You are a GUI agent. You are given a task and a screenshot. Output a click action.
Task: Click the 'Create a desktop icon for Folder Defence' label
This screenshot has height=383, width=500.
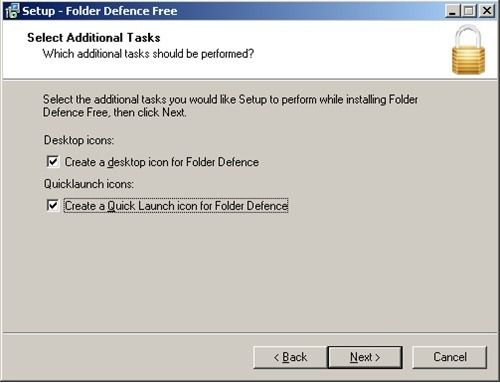click(162, 162)
